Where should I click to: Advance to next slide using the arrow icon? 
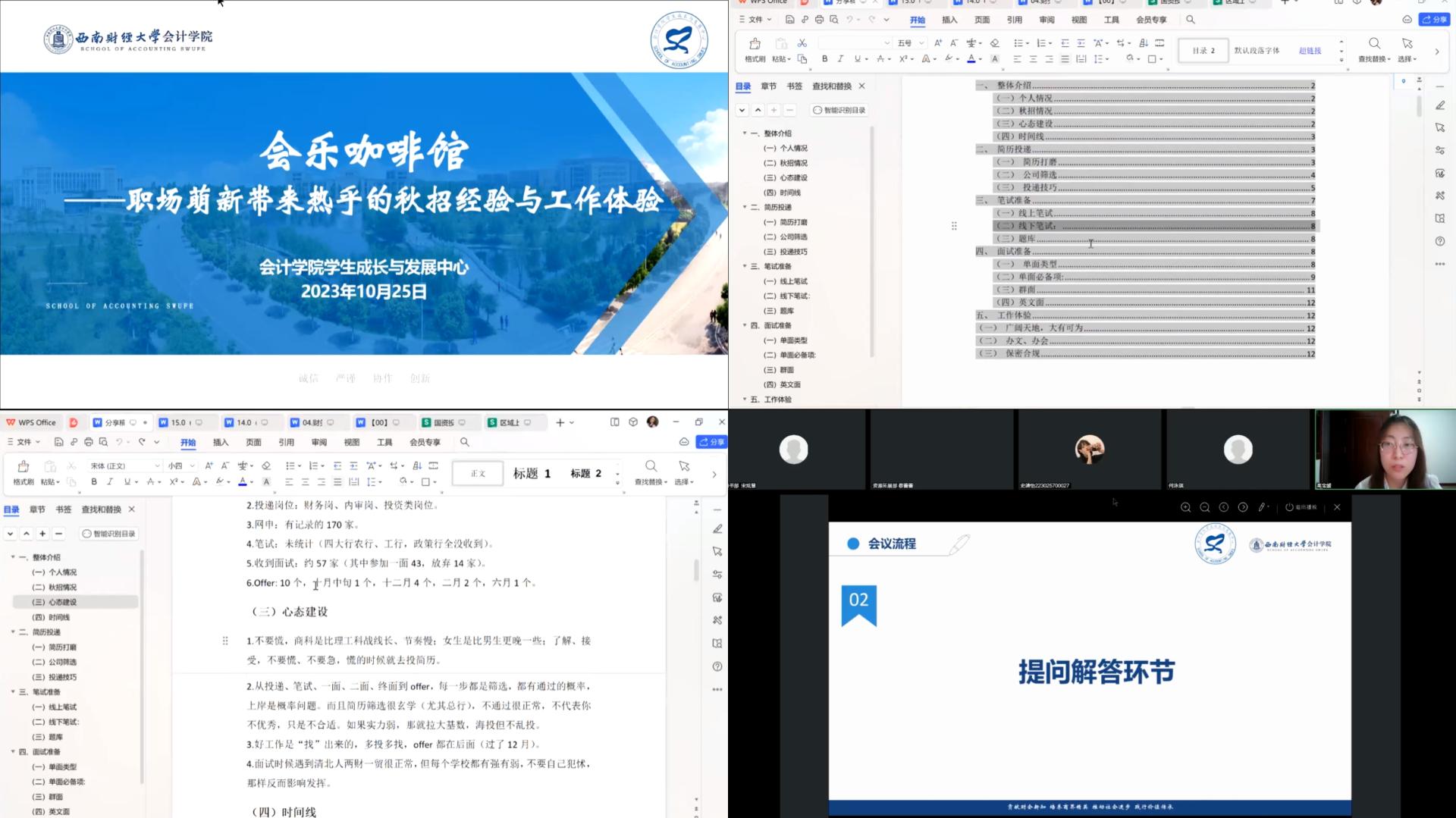coord(1242,507)
